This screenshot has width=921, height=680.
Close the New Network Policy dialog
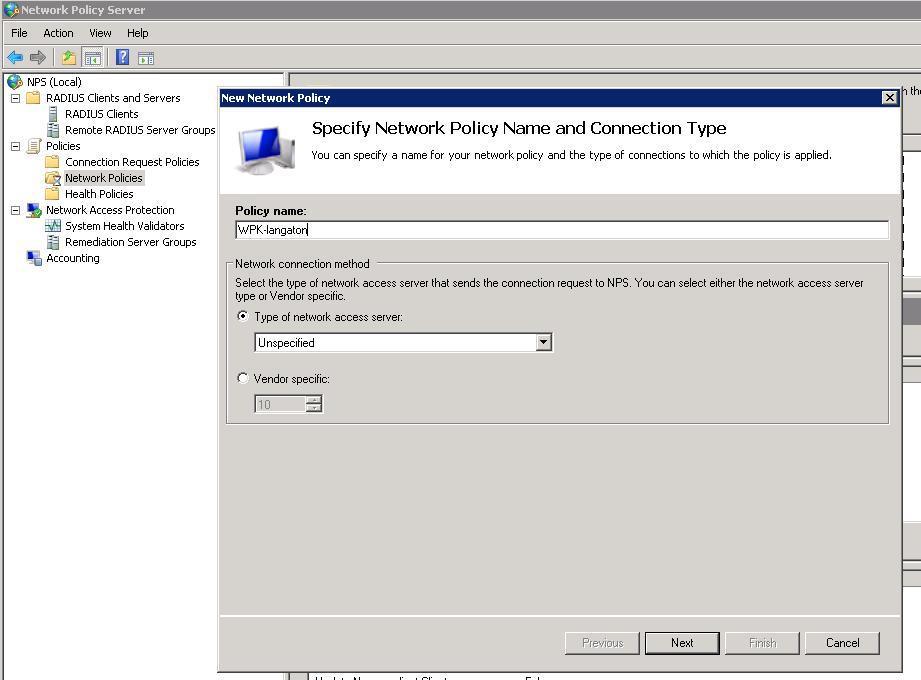tap(890, 97)
